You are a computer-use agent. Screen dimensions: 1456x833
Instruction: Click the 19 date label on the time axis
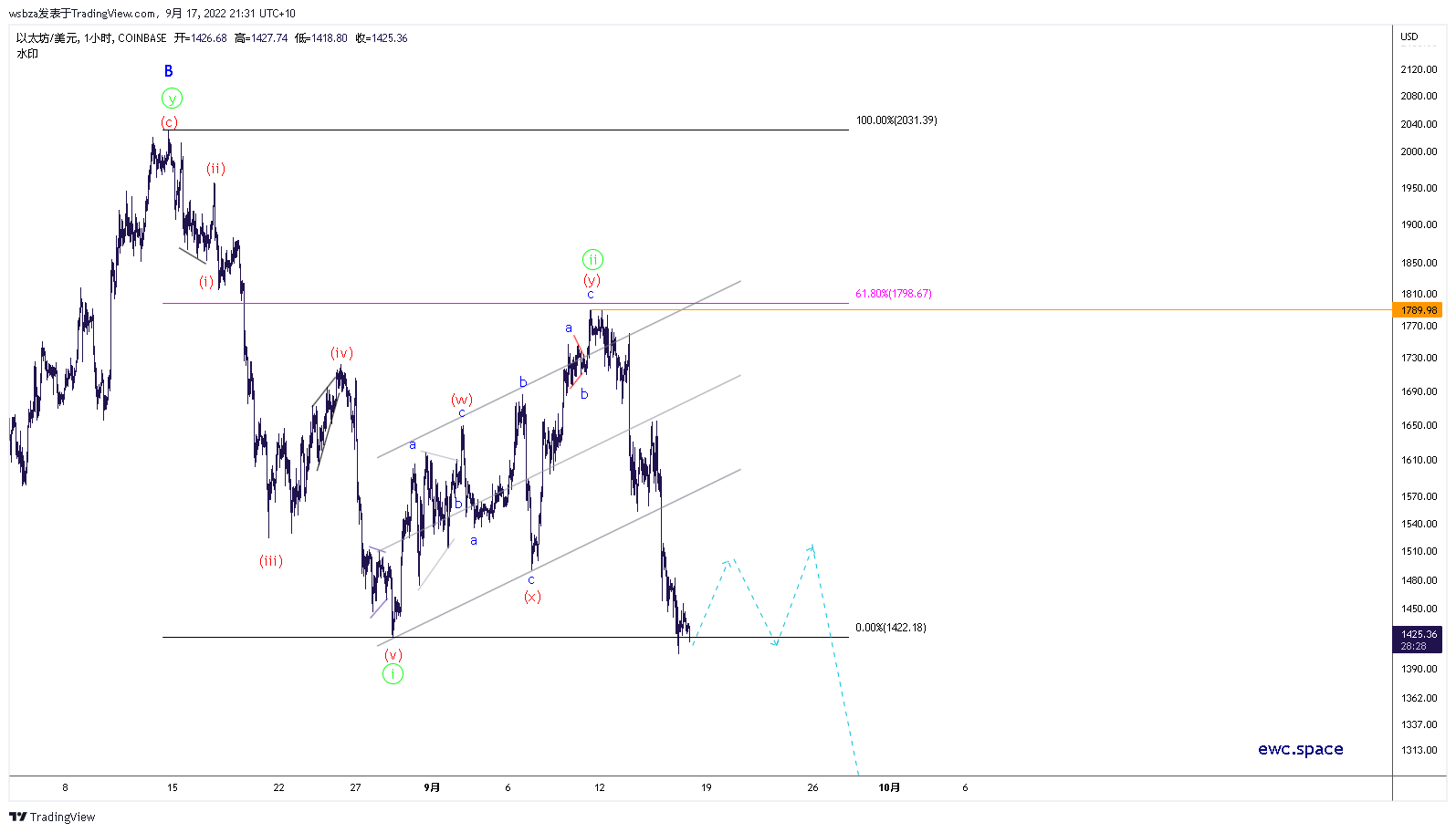(707, 787)
